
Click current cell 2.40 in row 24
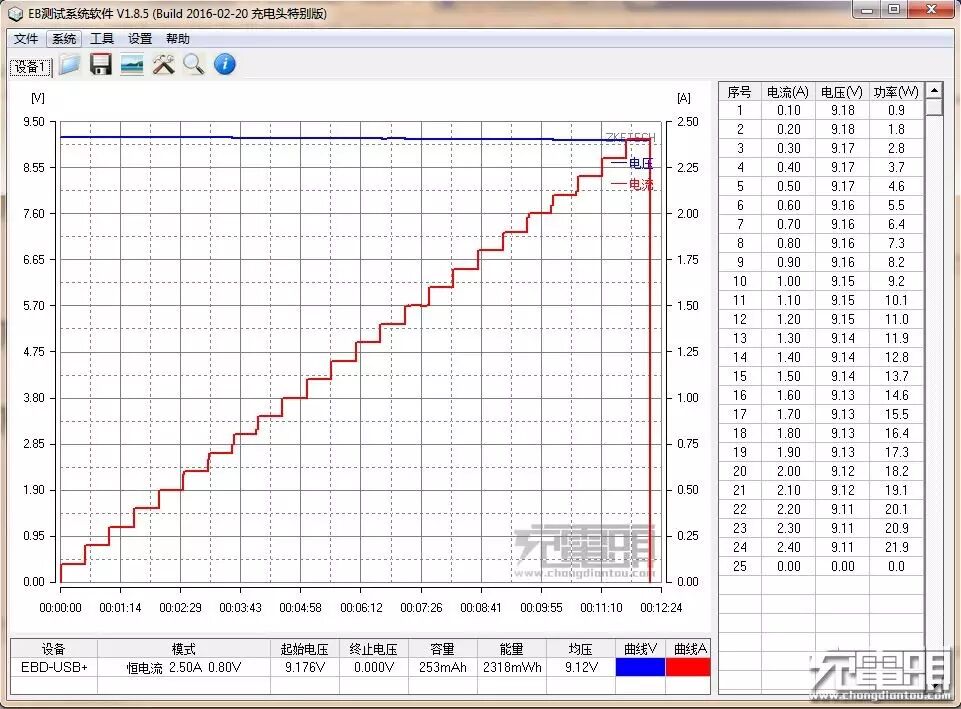(x=788, y=547)
